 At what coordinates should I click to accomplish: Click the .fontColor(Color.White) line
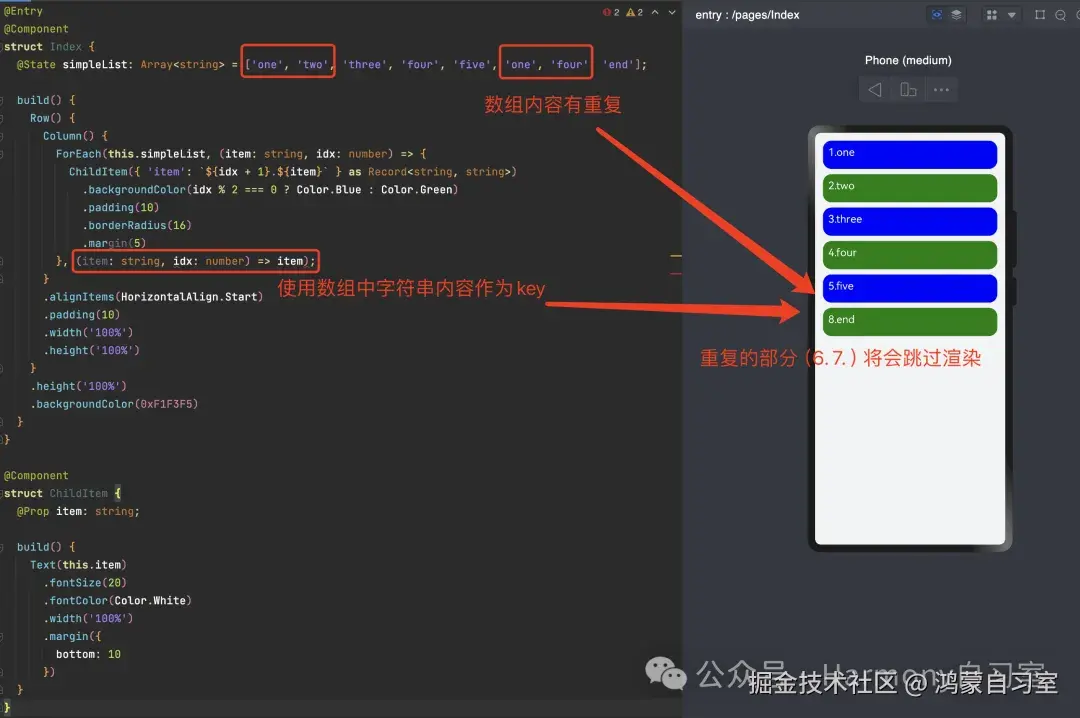[118, 601]
